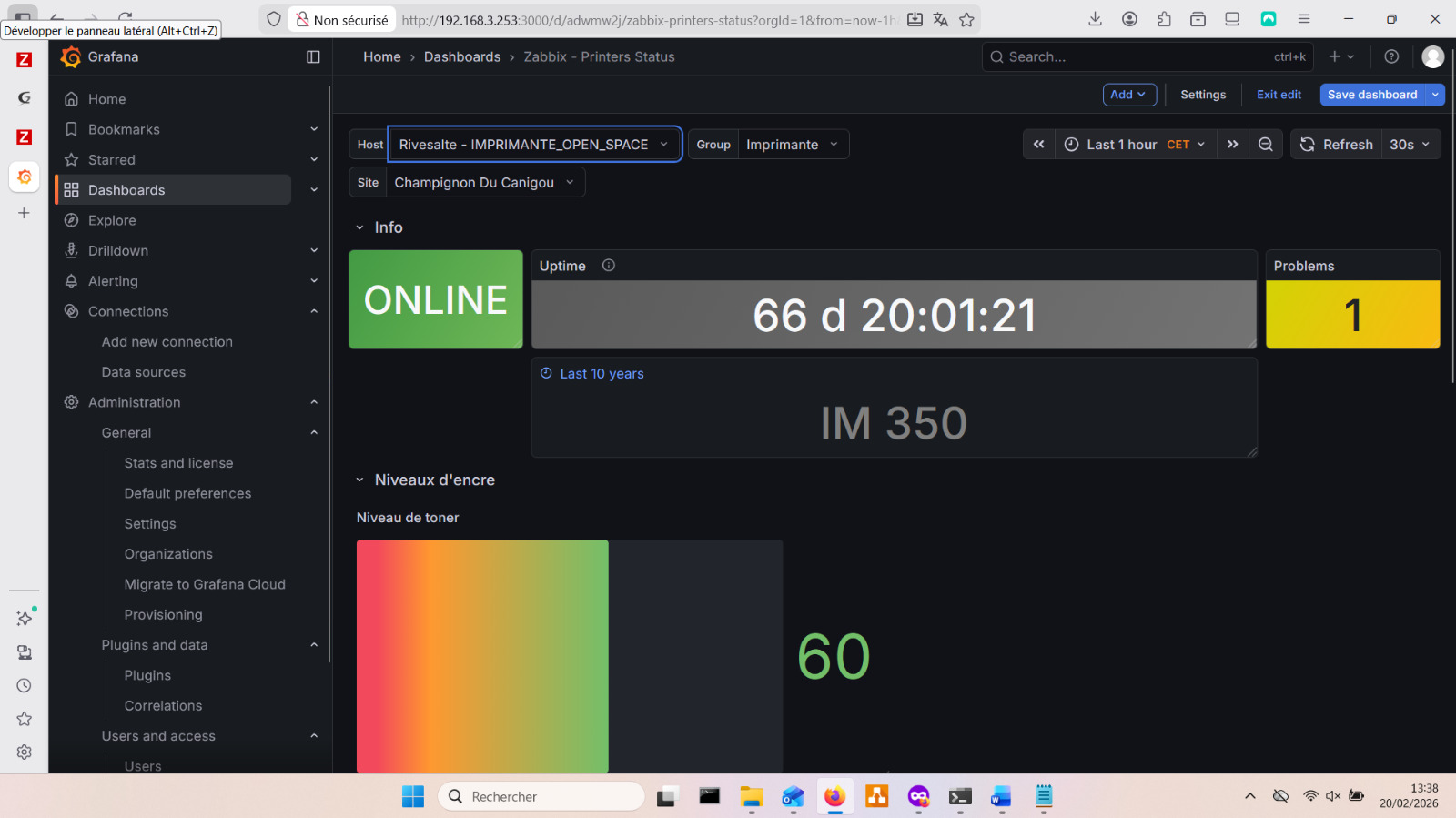
Task: Shift time range backward with the double-left arrows
Action: coord(1038,145)
